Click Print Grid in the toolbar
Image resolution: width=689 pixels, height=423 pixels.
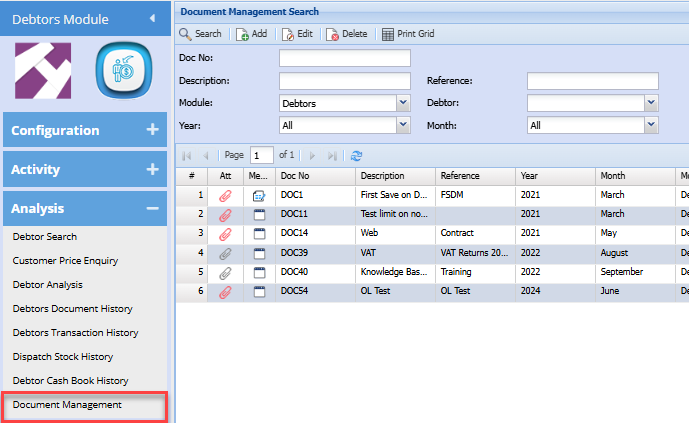point(408,34)
